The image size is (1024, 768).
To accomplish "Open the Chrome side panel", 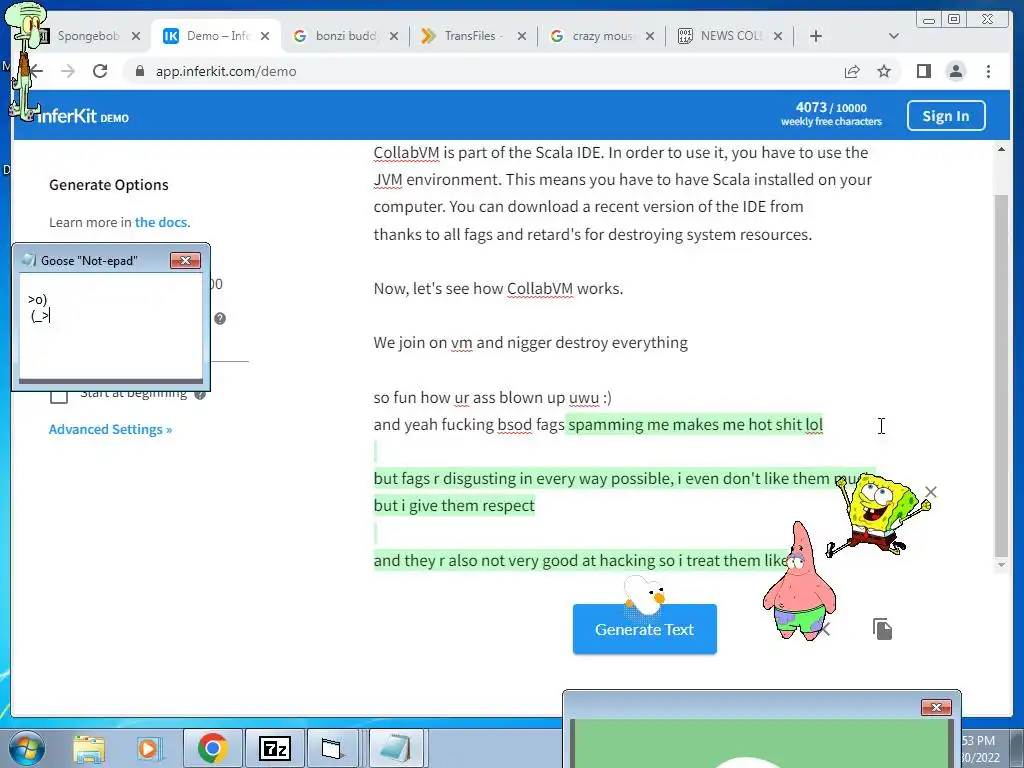I will pos(923,71).
